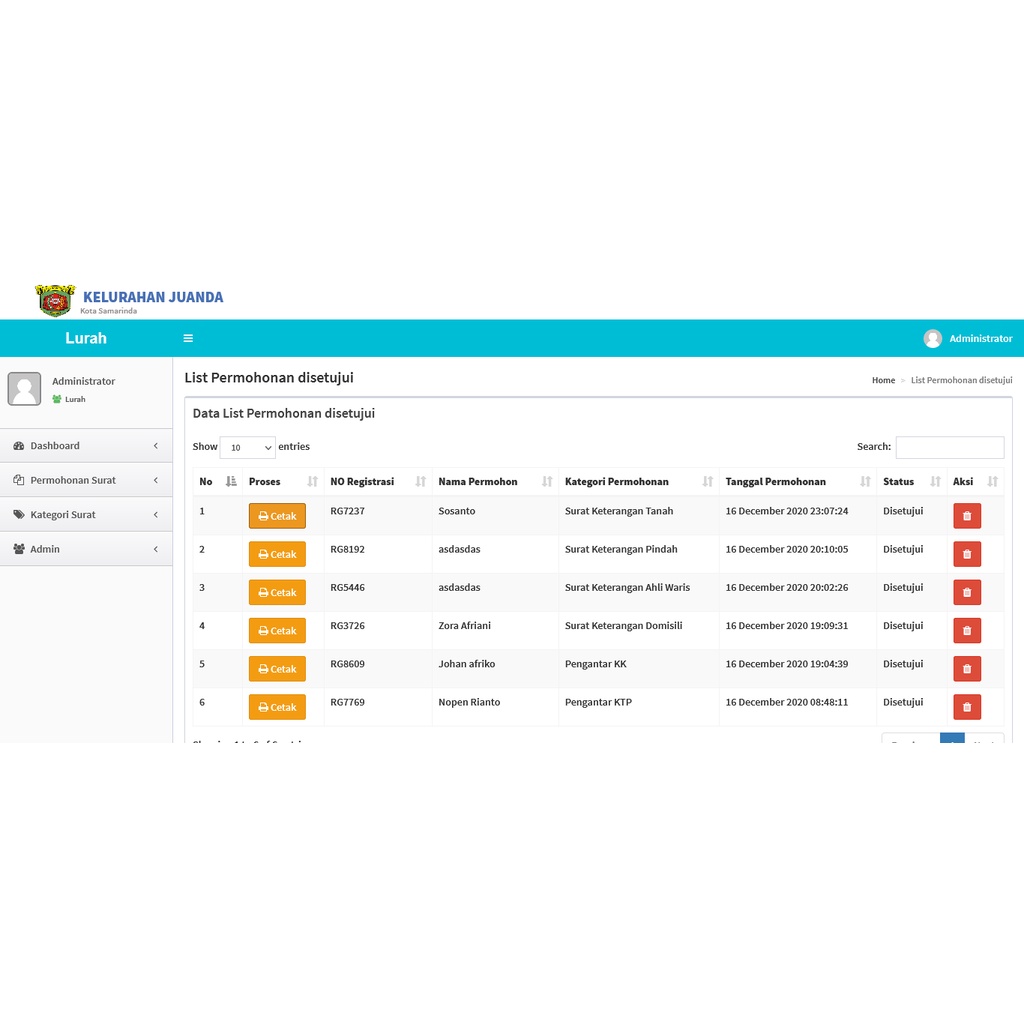The width and height of the screenshot is (1024, 1024).
Task: Click date 16 December 2020 08:48:11
Action: click(786, 702)
